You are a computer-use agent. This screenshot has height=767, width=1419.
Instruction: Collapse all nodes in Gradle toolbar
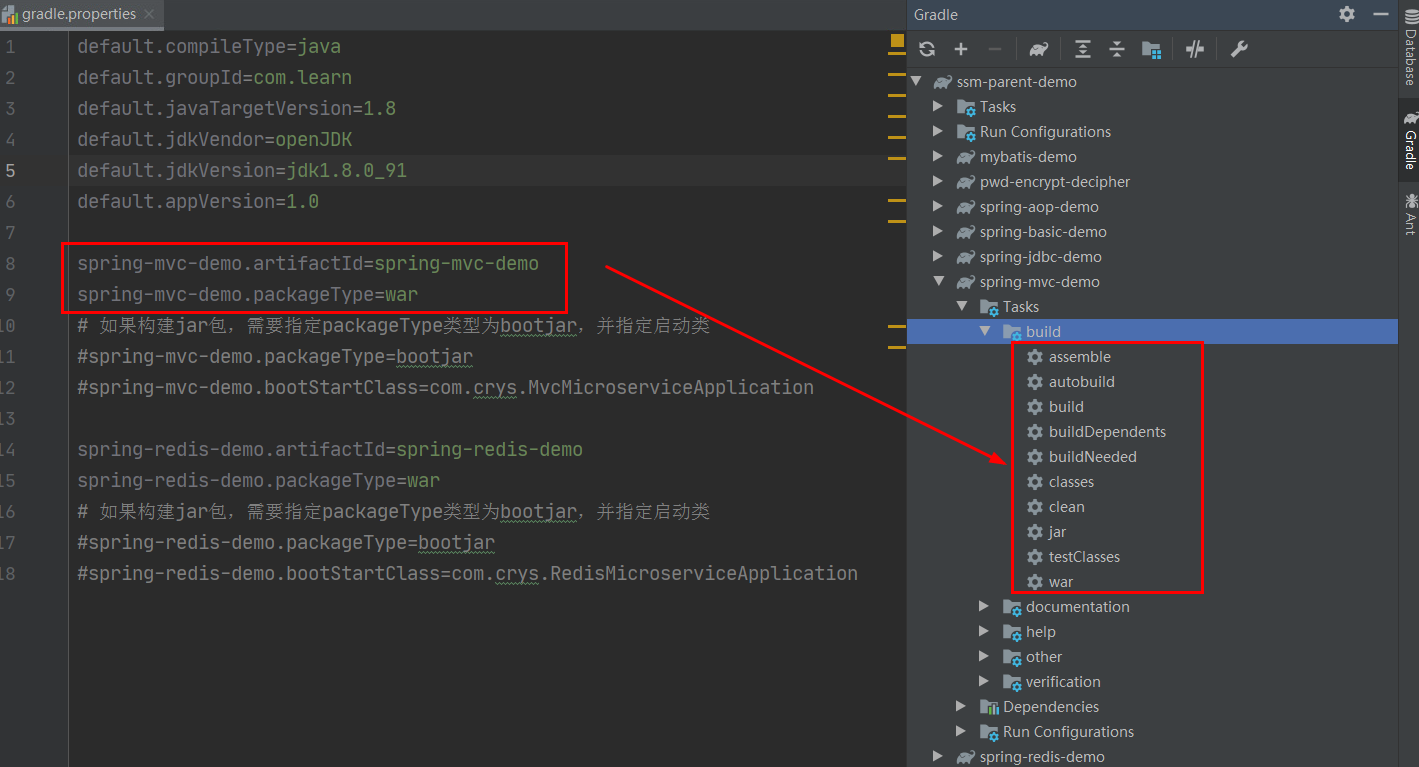click(x=1117, y=49)
